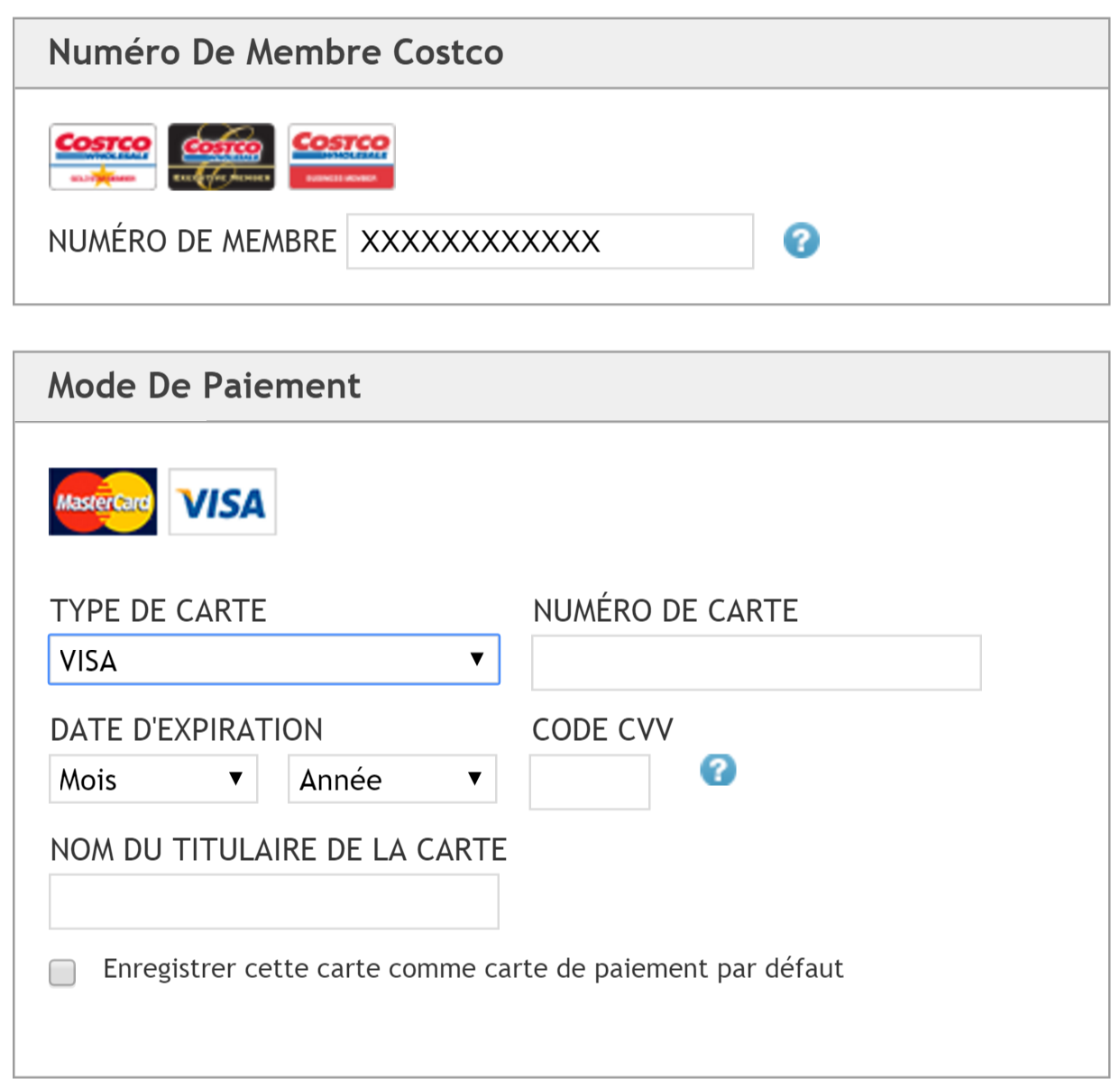1120x1088 pixels.
Task: Click the Costco Gold Star member card icon
Action: (103, 157)
